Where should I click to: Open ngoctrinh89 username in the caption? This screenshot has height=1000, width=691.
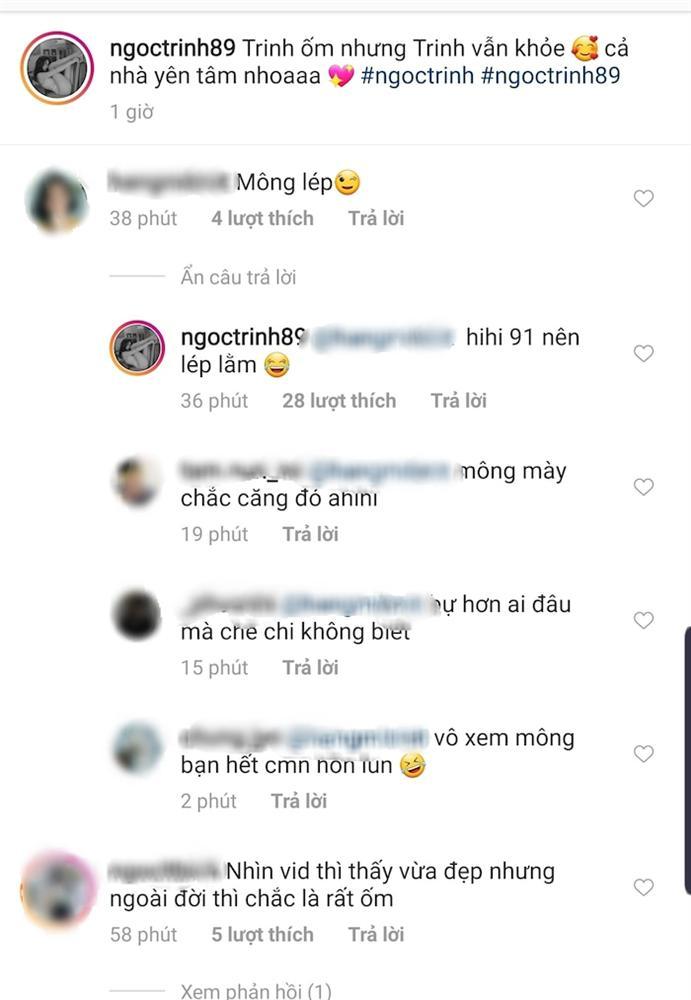point(172,48)
